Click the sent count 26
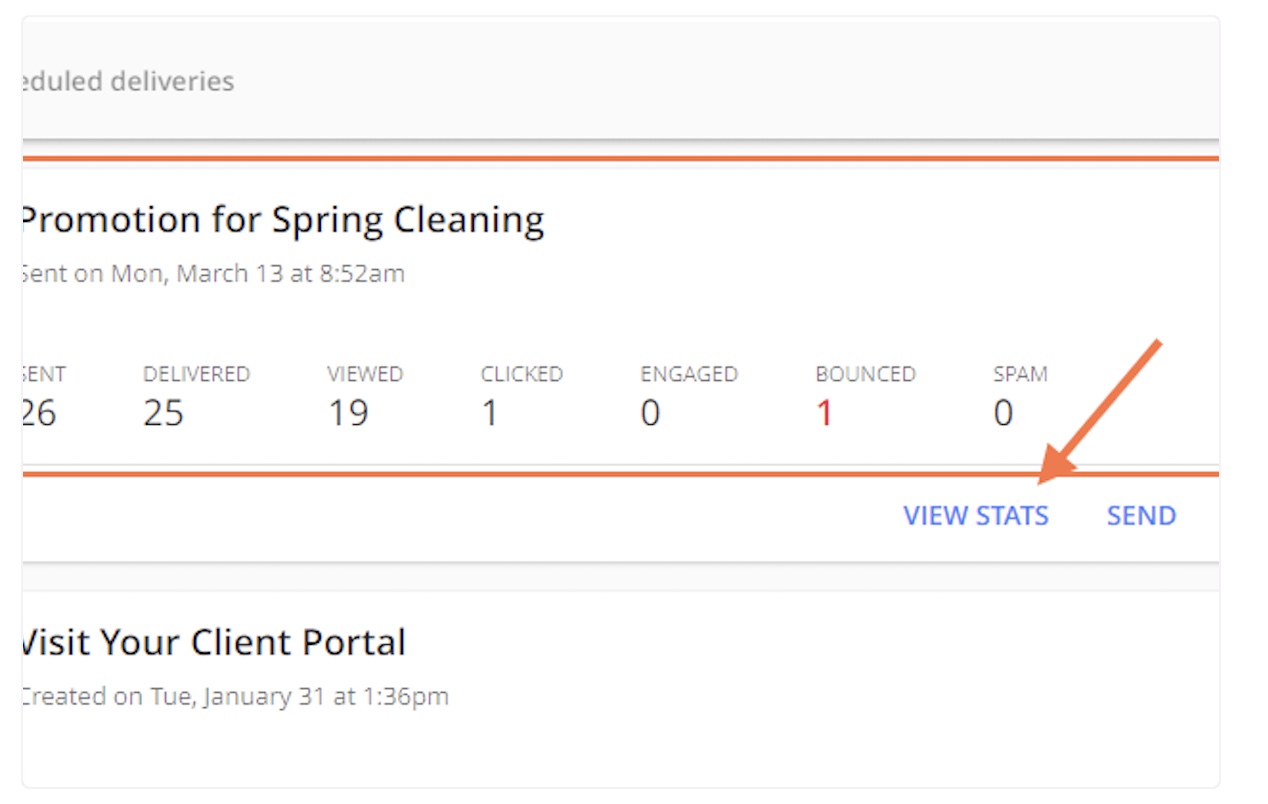Viewport: 1268px width, 804px height. (39, 413)
